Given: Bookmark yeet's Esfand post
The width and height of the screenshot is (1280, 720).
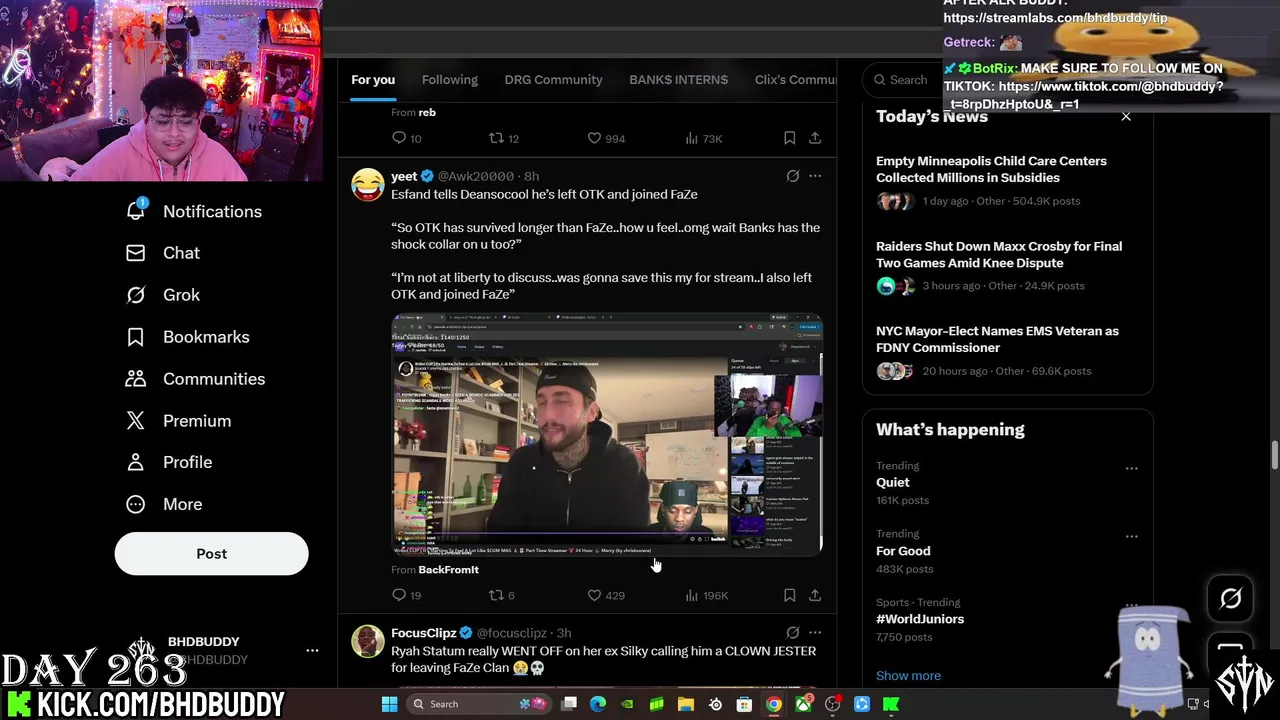Looking at the screenshot, I should pyautogui.click(x=789, y=595).
